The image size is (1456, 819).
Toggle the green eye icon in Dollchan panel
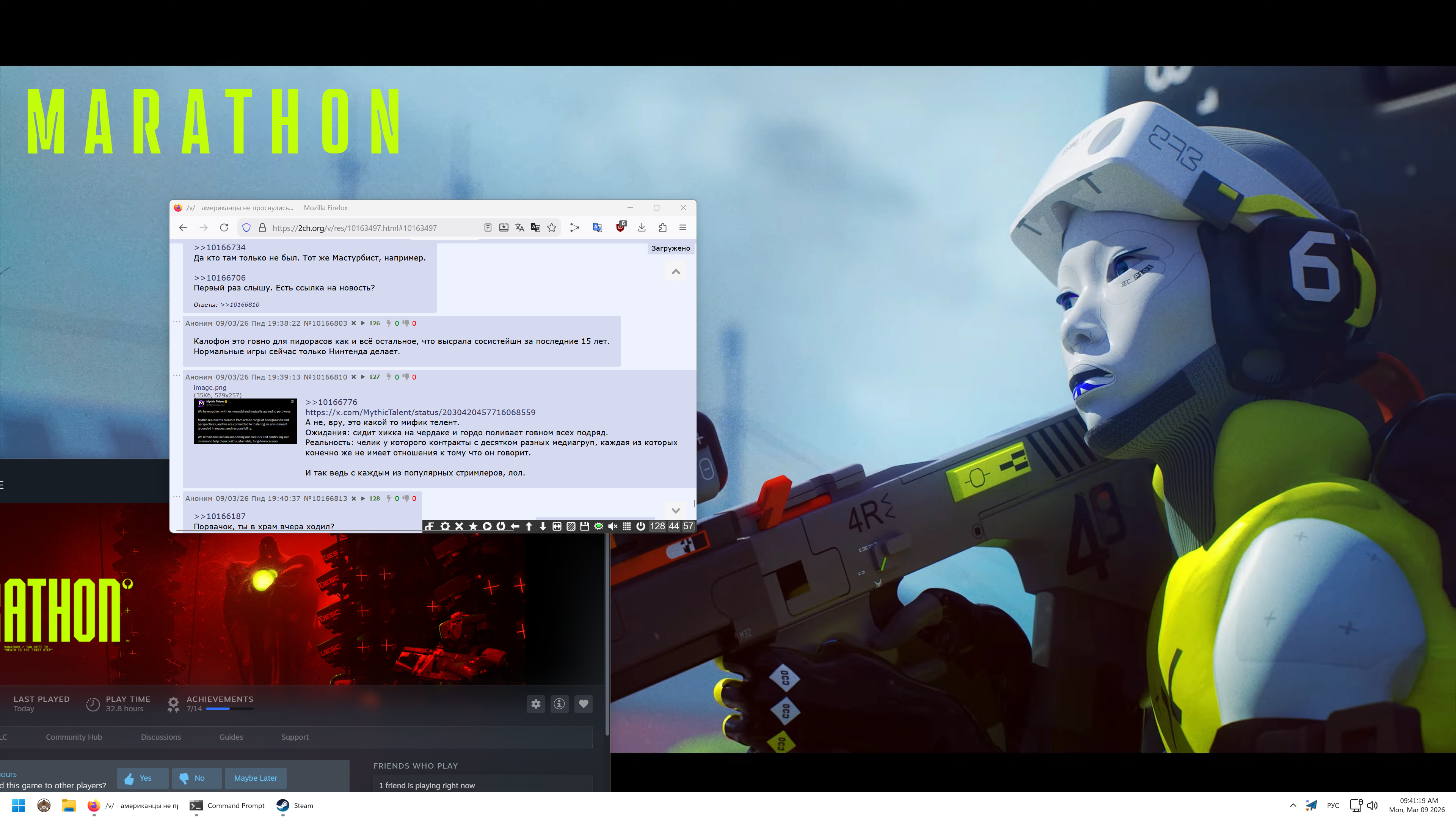tap(599, 526)
